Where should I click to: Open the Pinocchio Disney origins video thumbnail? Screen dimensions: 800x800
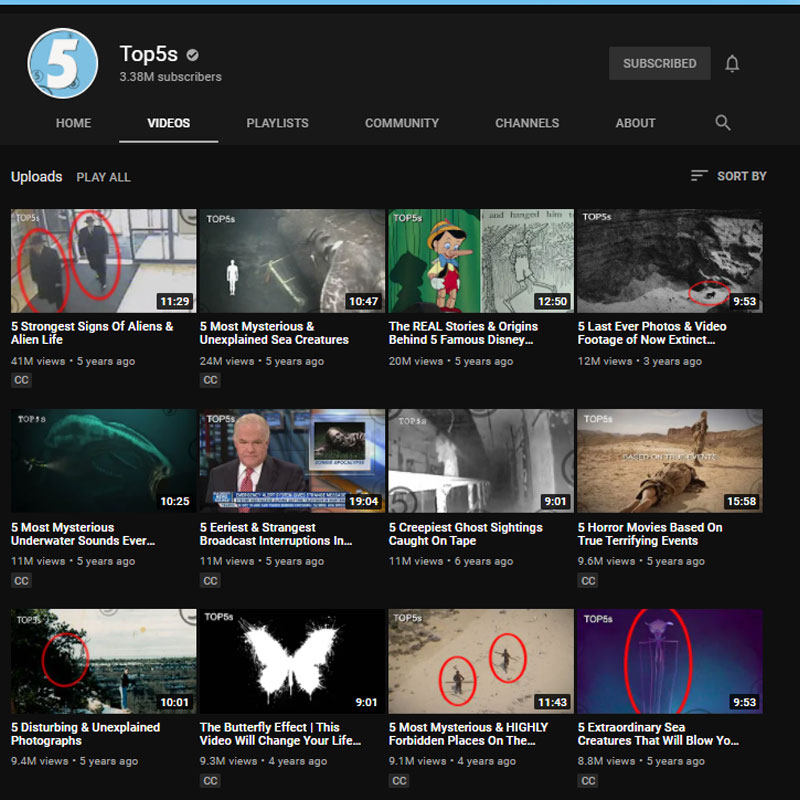[x=481, y=261]
